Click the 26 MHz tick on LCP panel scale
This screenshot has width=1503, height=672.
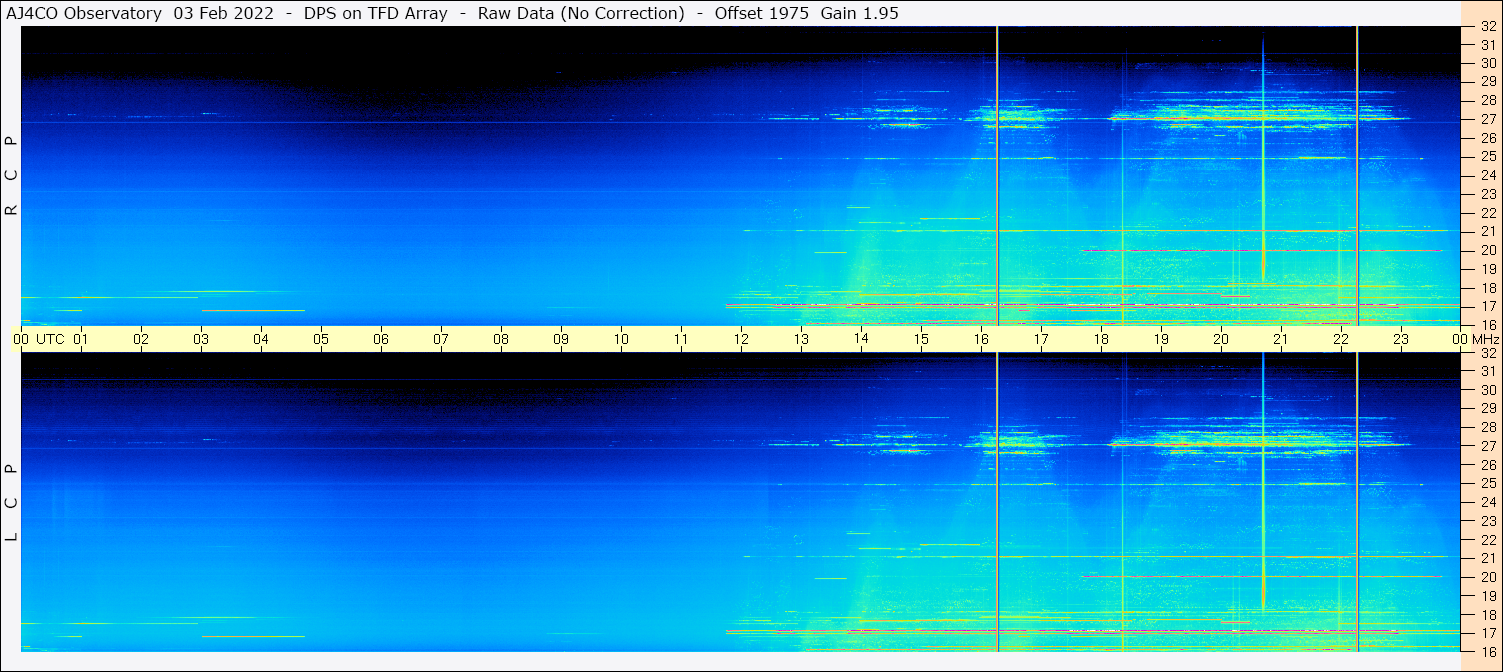(1488, 464)
